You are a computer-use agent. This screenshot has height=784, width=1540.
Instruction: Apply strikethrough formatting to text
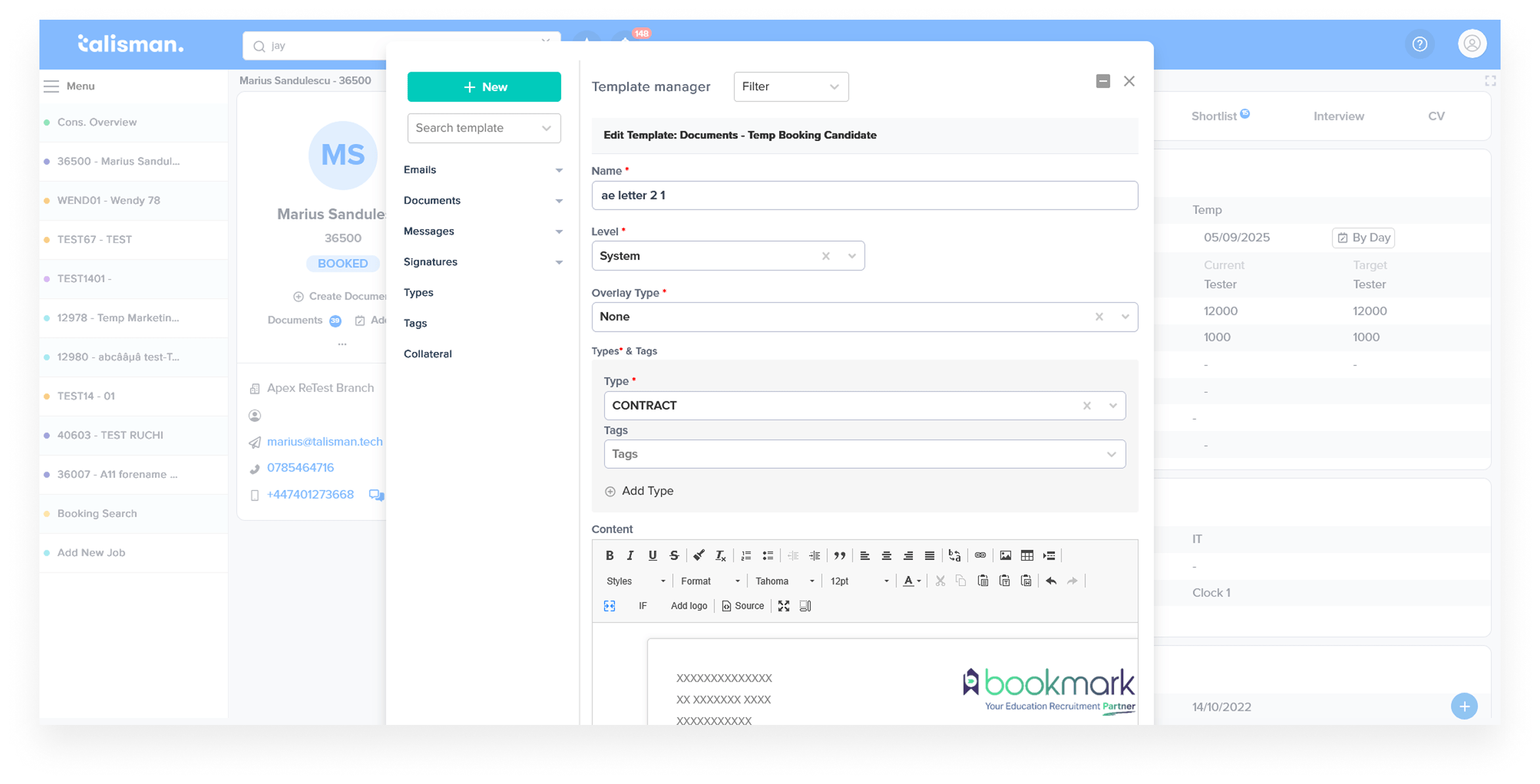click(x=674, y=555)
